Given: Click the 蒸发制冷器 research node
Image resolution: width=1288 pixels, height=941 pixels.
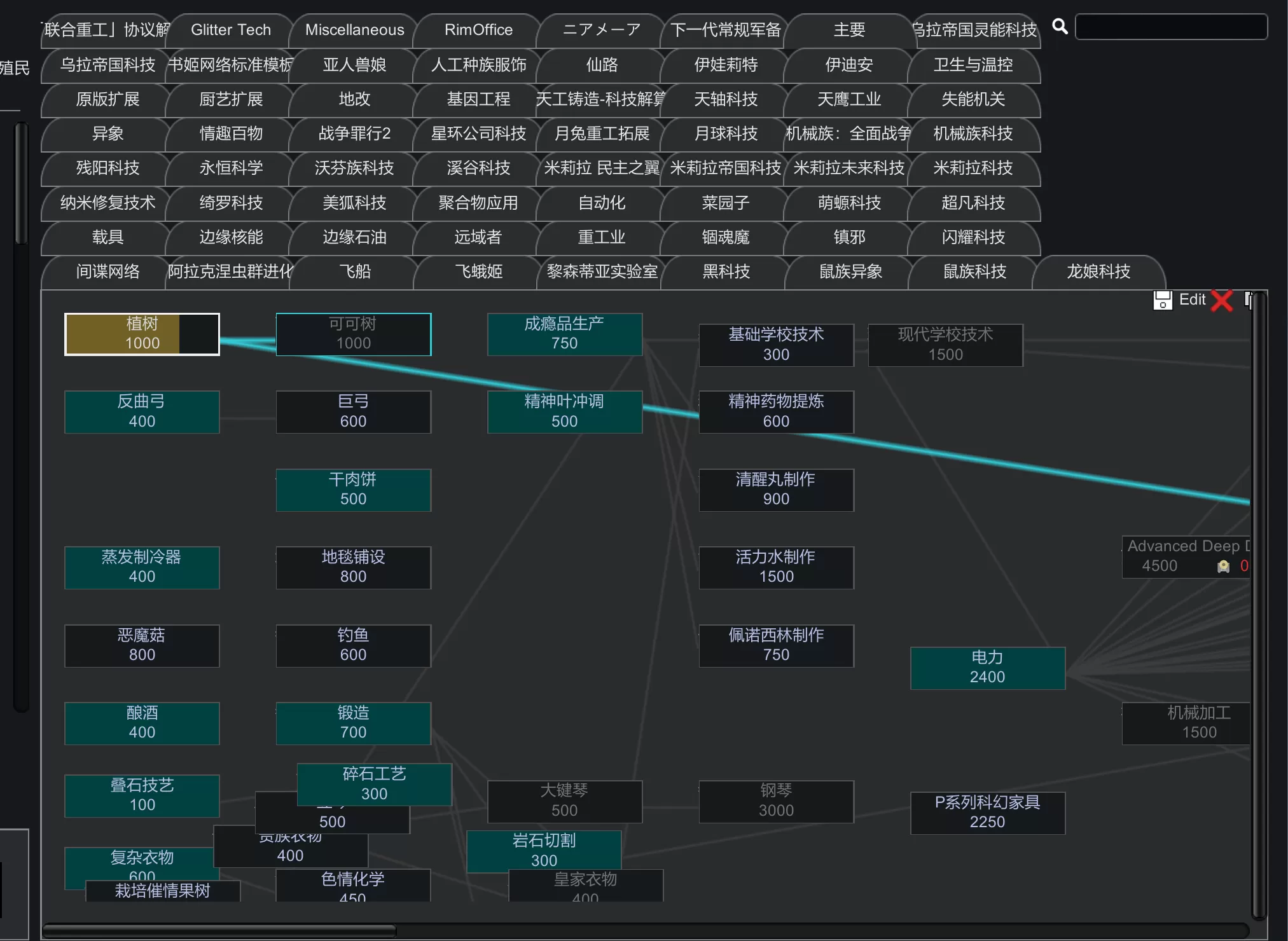Looking at the screenshot, I should [x=142, y=567].
